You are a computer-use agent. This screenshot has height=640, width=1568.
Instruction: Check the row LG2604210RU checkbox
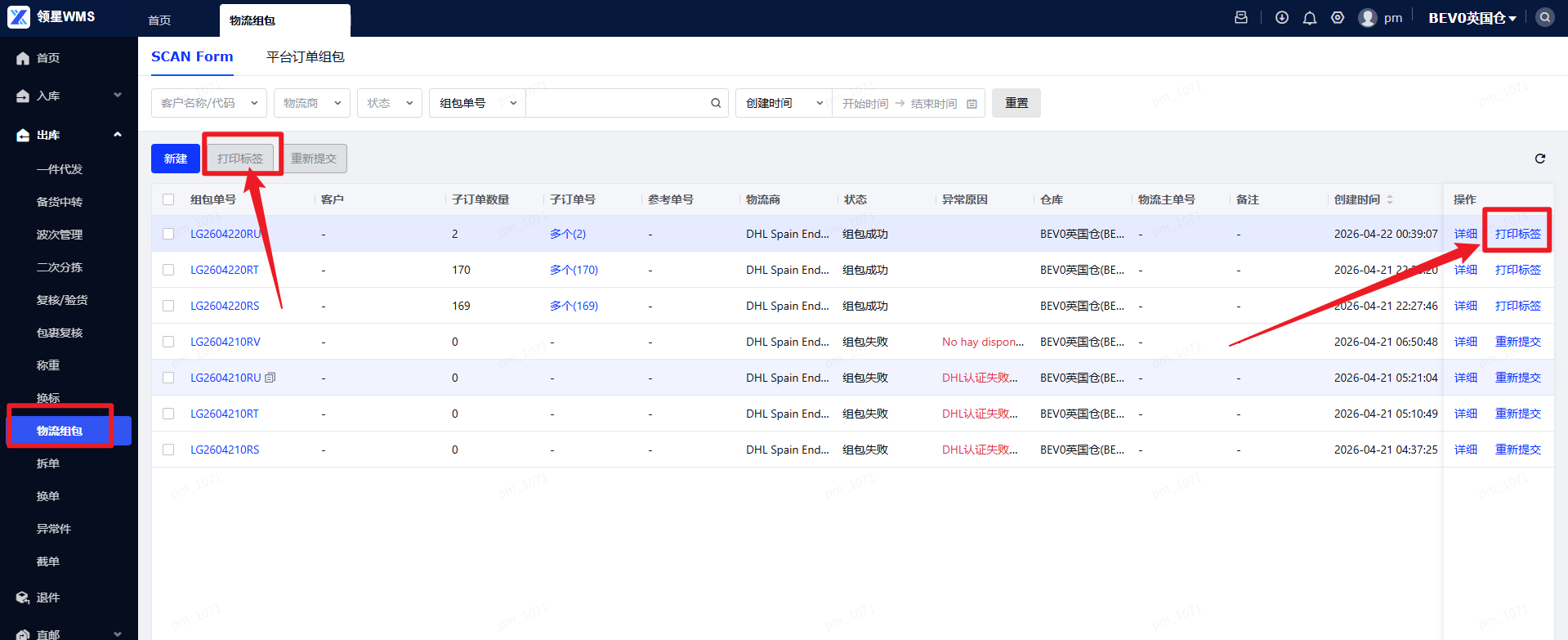click(x=168, y=378)
